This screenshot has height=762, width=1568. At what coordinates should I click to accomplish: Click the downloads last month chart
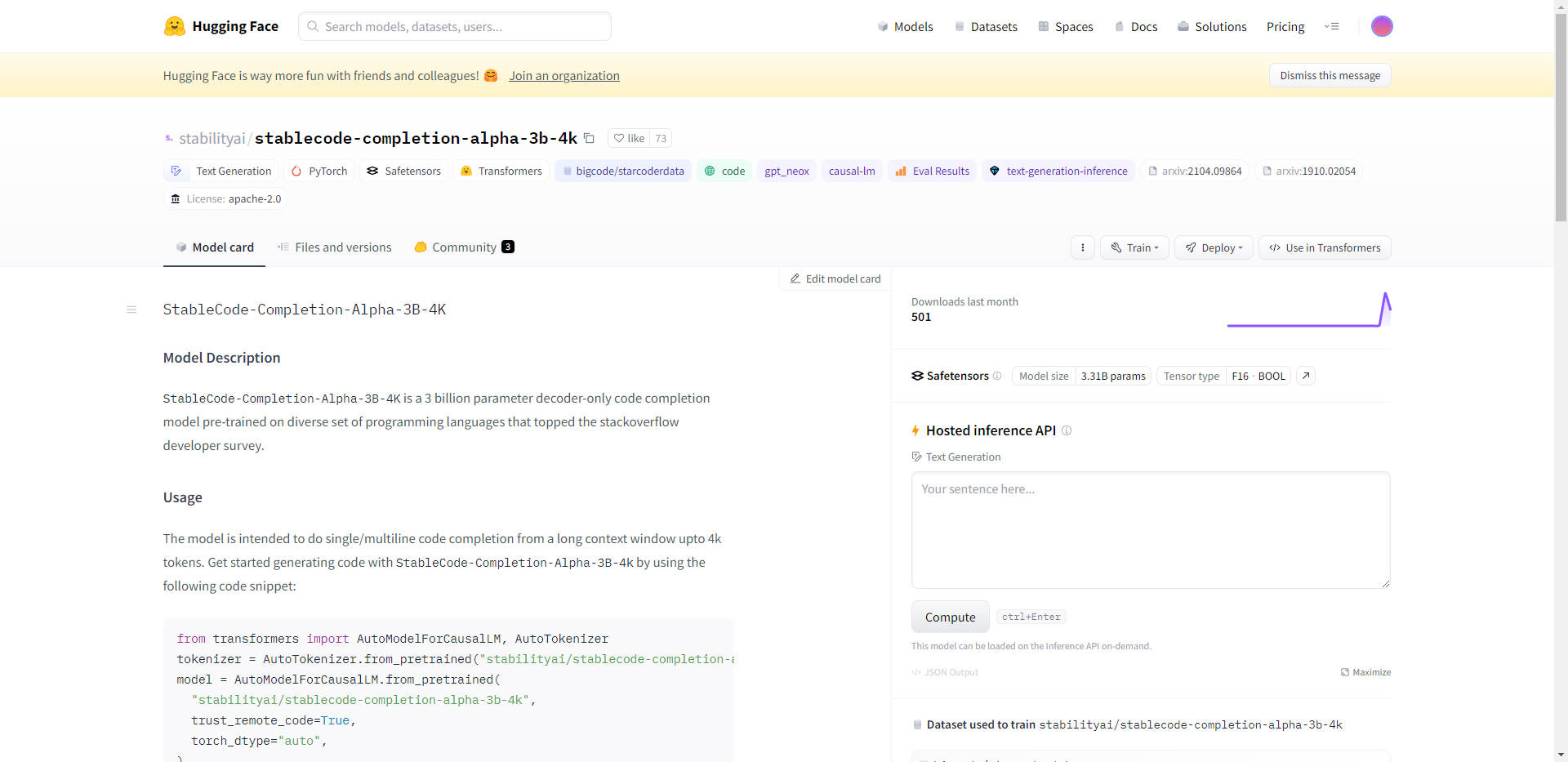point(1308,310)
